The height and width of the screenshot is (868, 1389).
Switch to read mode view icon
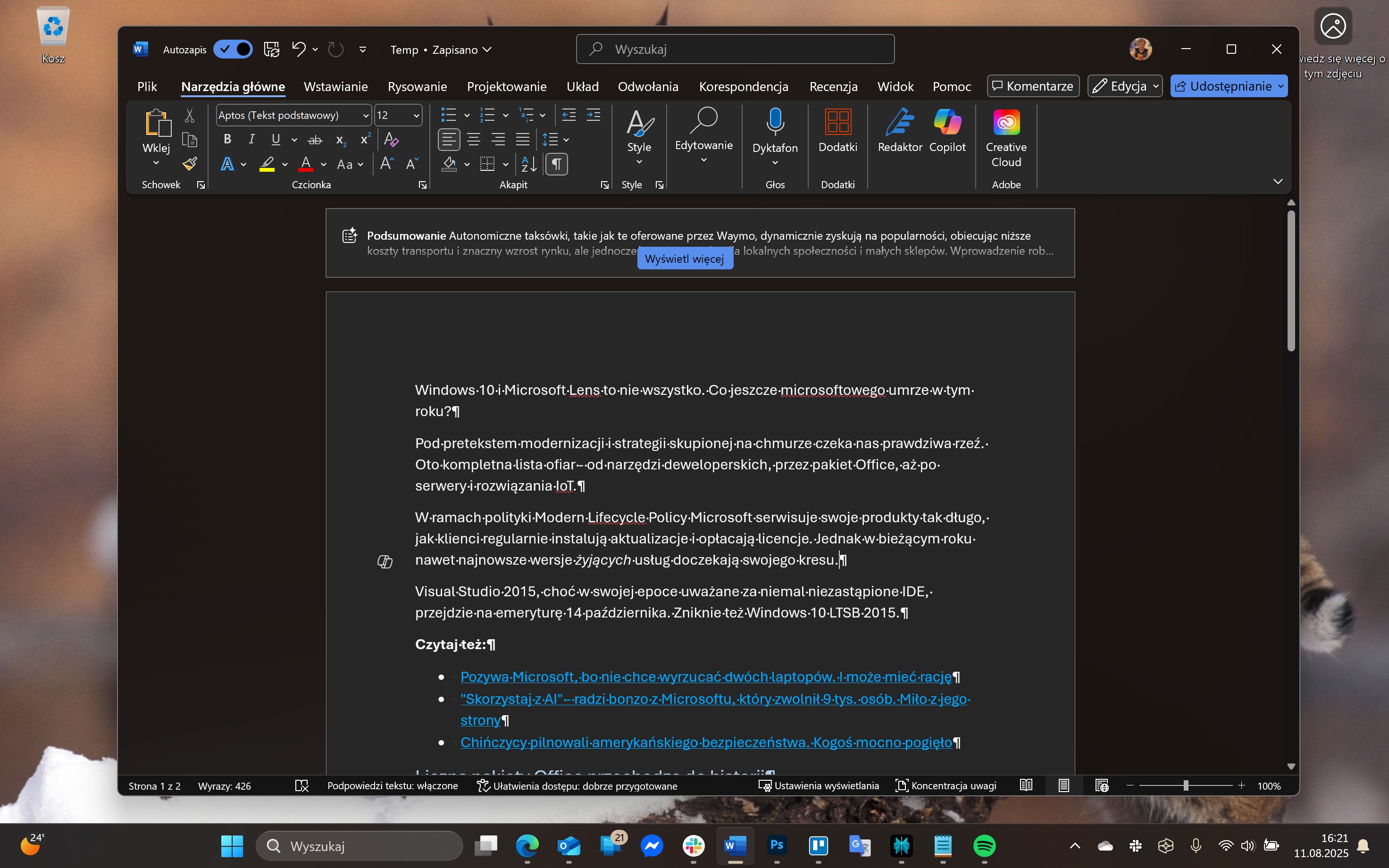pos(1026,785)
